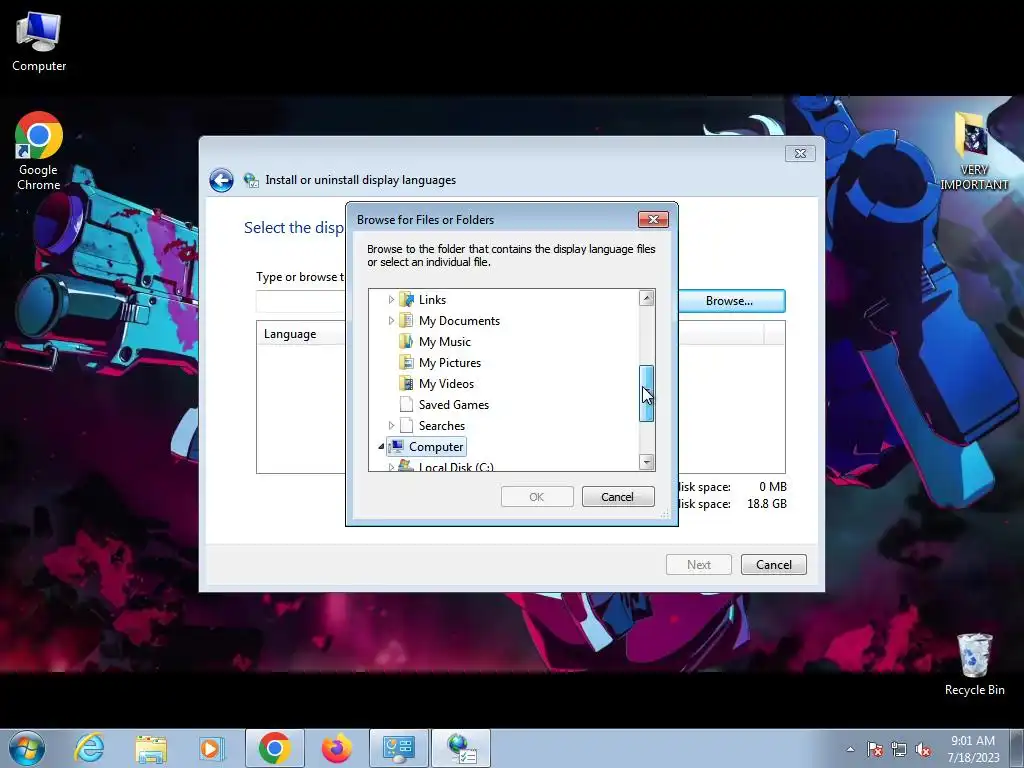1024x768 pixels.
Task: Collapse the Computer node
Action: point(381,447)
